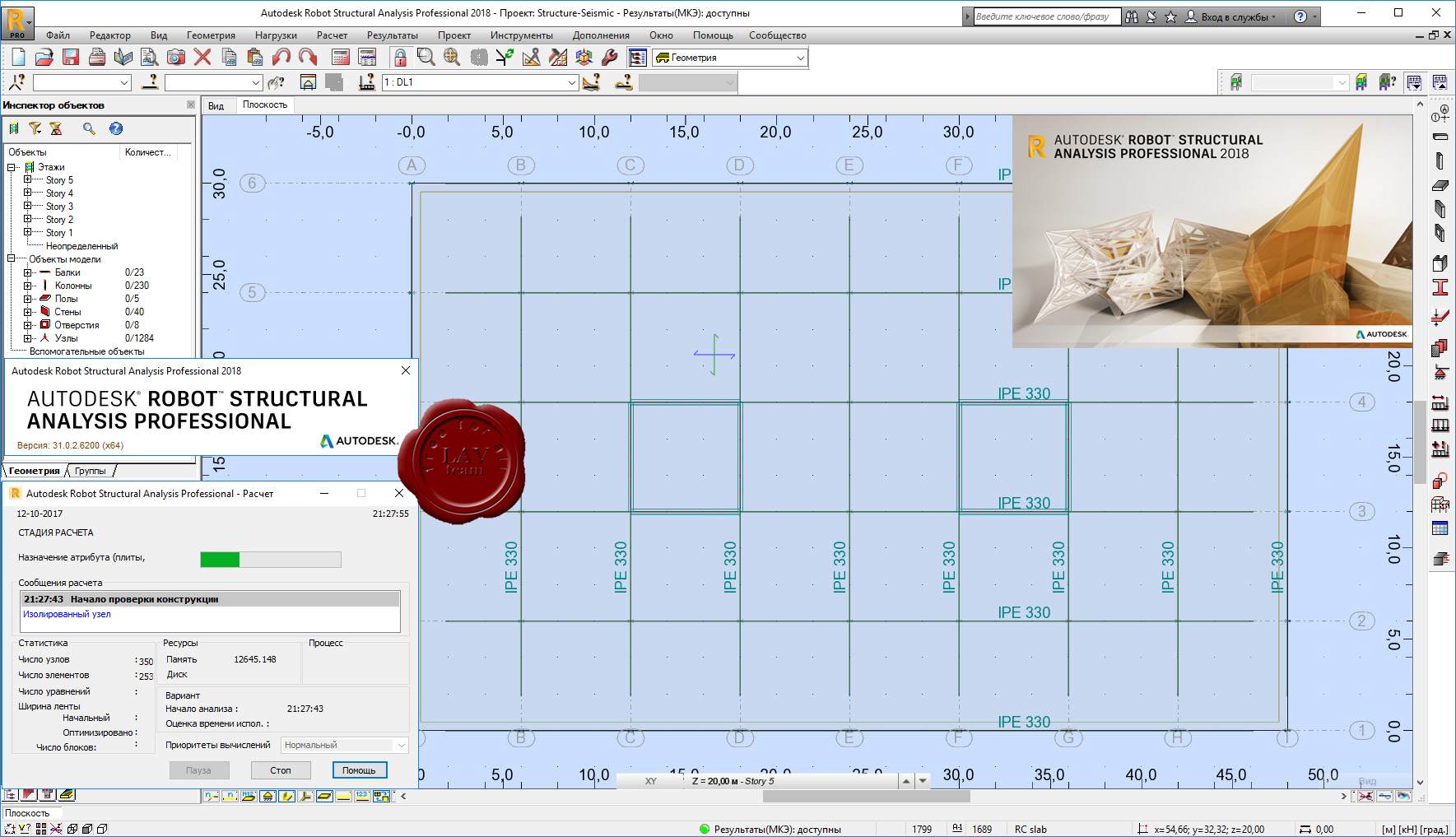The height and width of the screenshot is (837, 1456).
Task: Toggle local coordinate system display button
Action: (x=306, y=796)
